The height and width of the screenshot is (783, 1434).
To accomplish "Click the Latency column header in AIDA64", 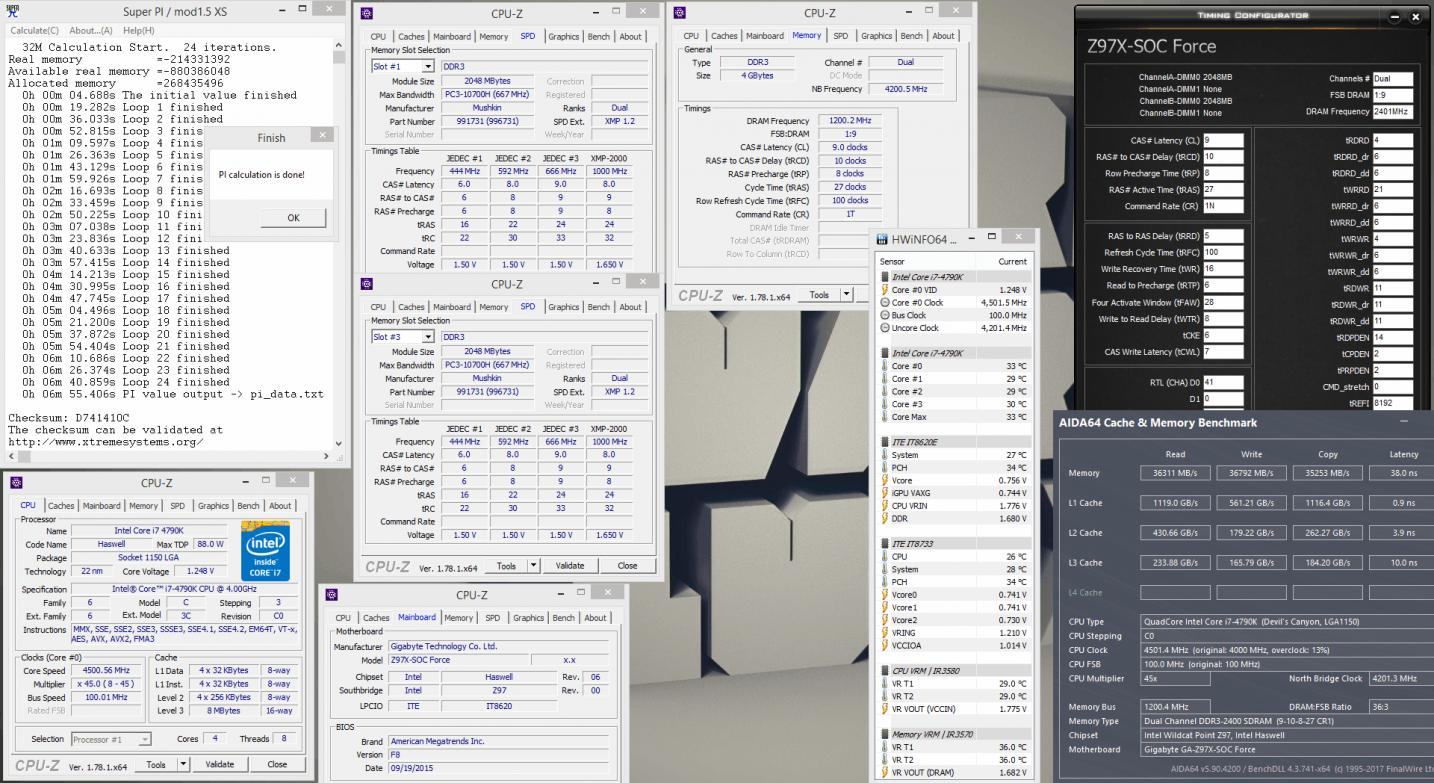I will tap(1403, 454).
